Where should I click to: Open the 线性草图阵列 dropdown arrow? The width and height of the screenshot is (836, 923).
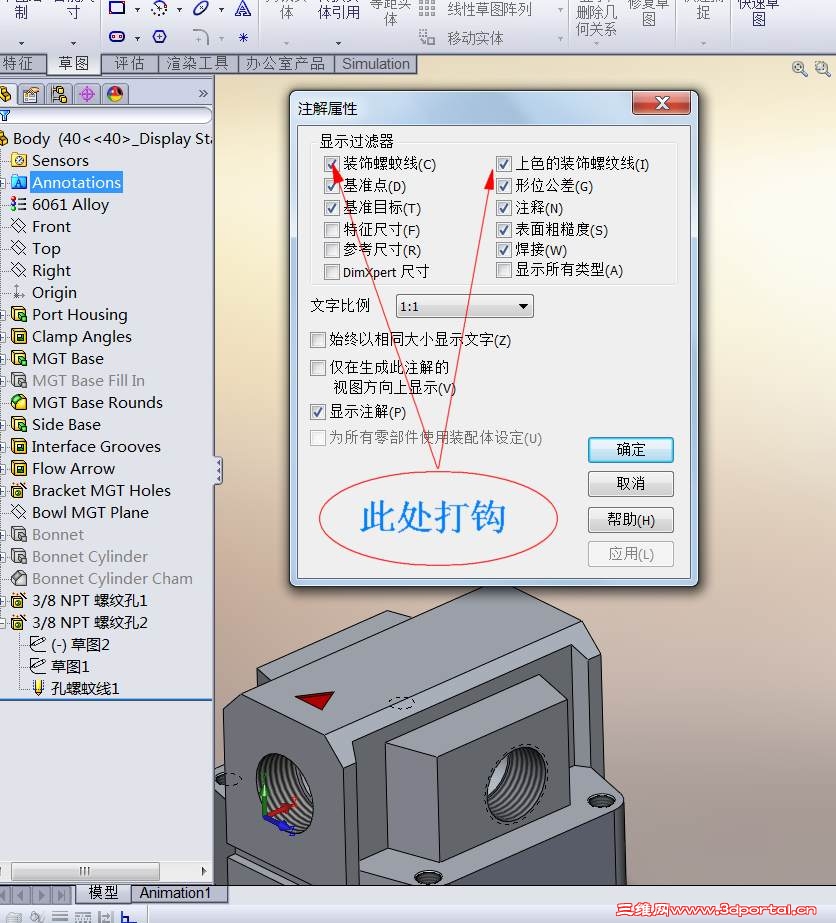coord(560,10)
